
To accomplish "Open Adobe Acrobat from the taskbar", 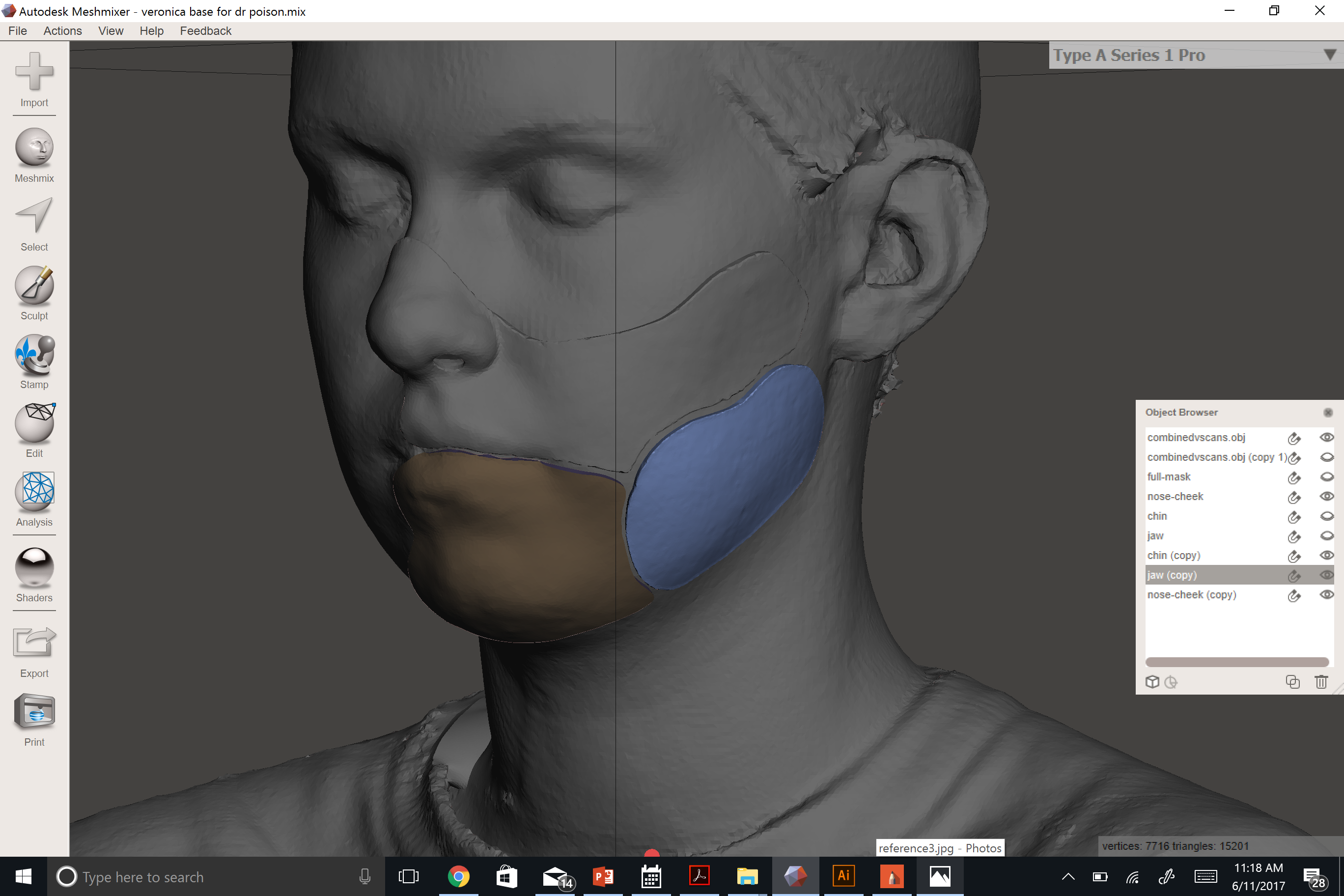I will (x=699, y=876).
